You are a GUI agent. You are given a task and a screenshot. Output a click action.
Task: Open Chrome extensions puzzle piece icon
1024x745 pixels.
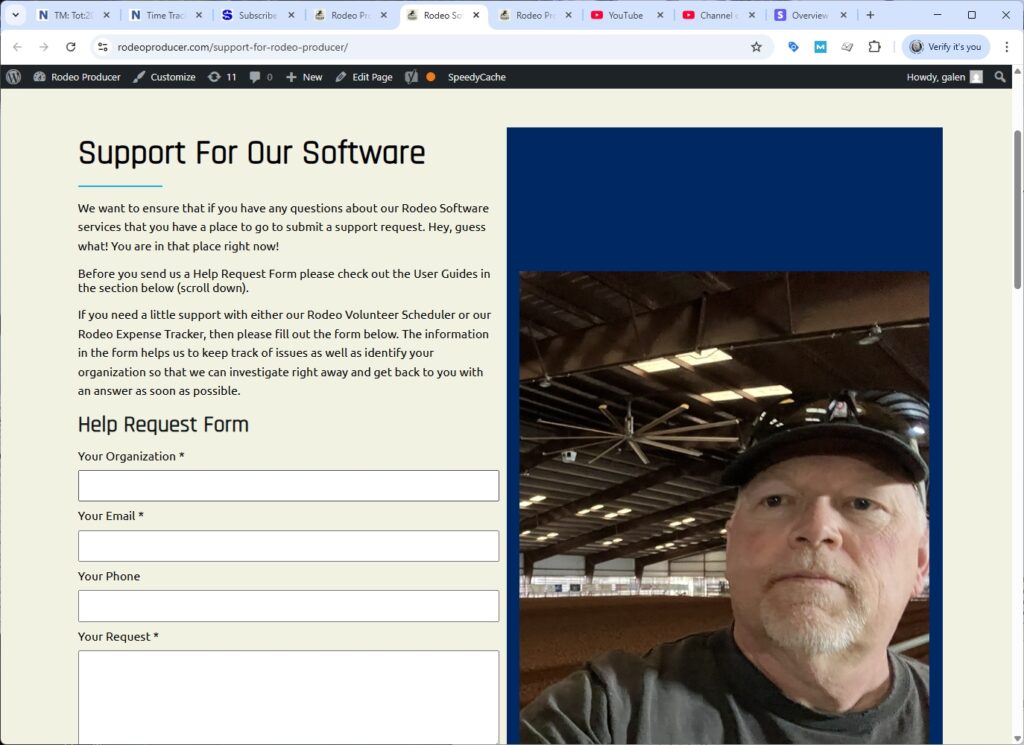coord(875,47)
